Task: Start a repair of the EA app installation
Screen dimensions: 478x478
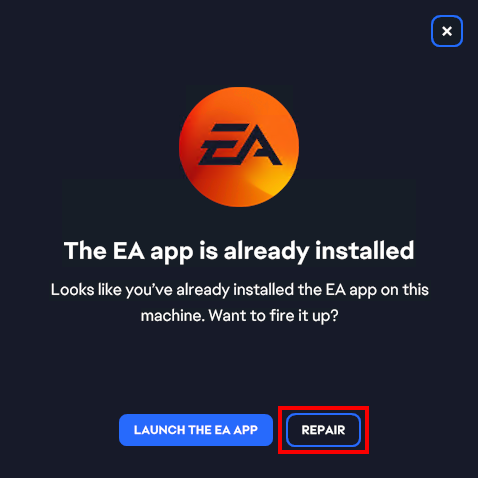Action: [323, 430]
